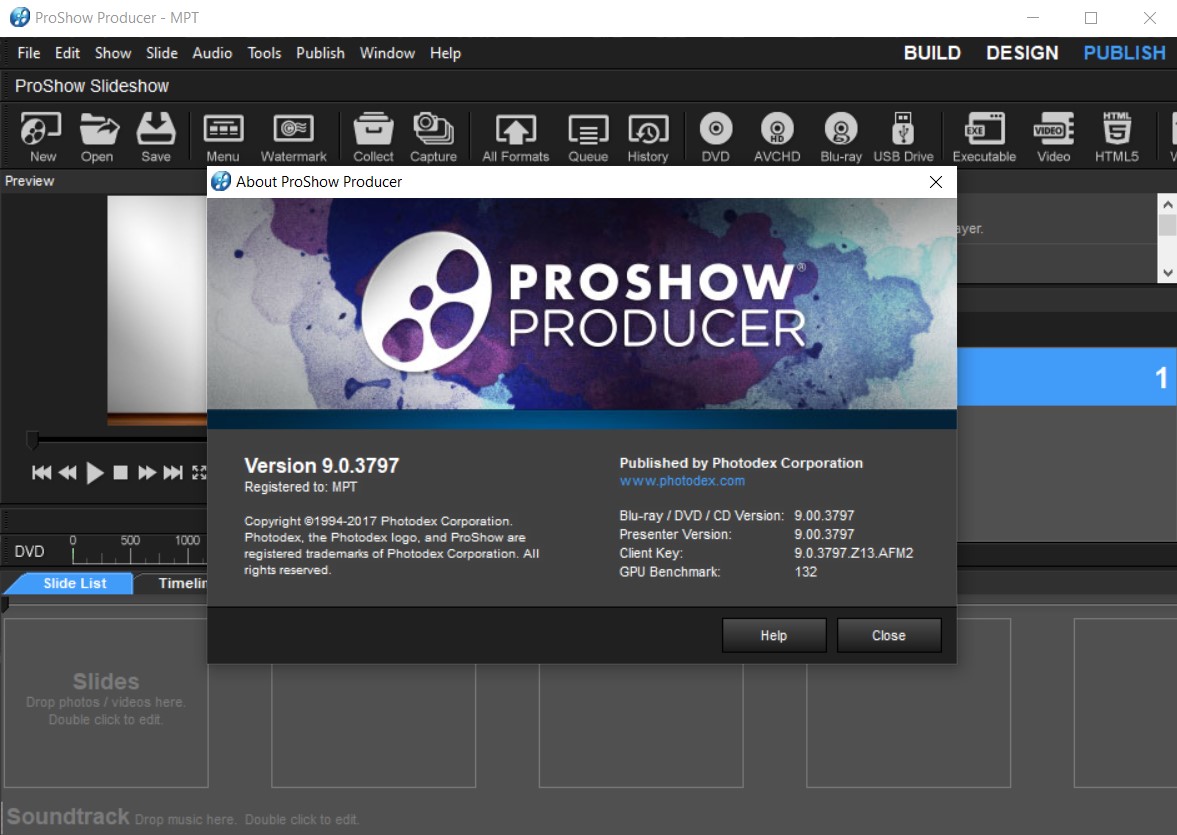Open the Watermark tool
This screenshot has height=835, width=1177.
click(293, 136)
